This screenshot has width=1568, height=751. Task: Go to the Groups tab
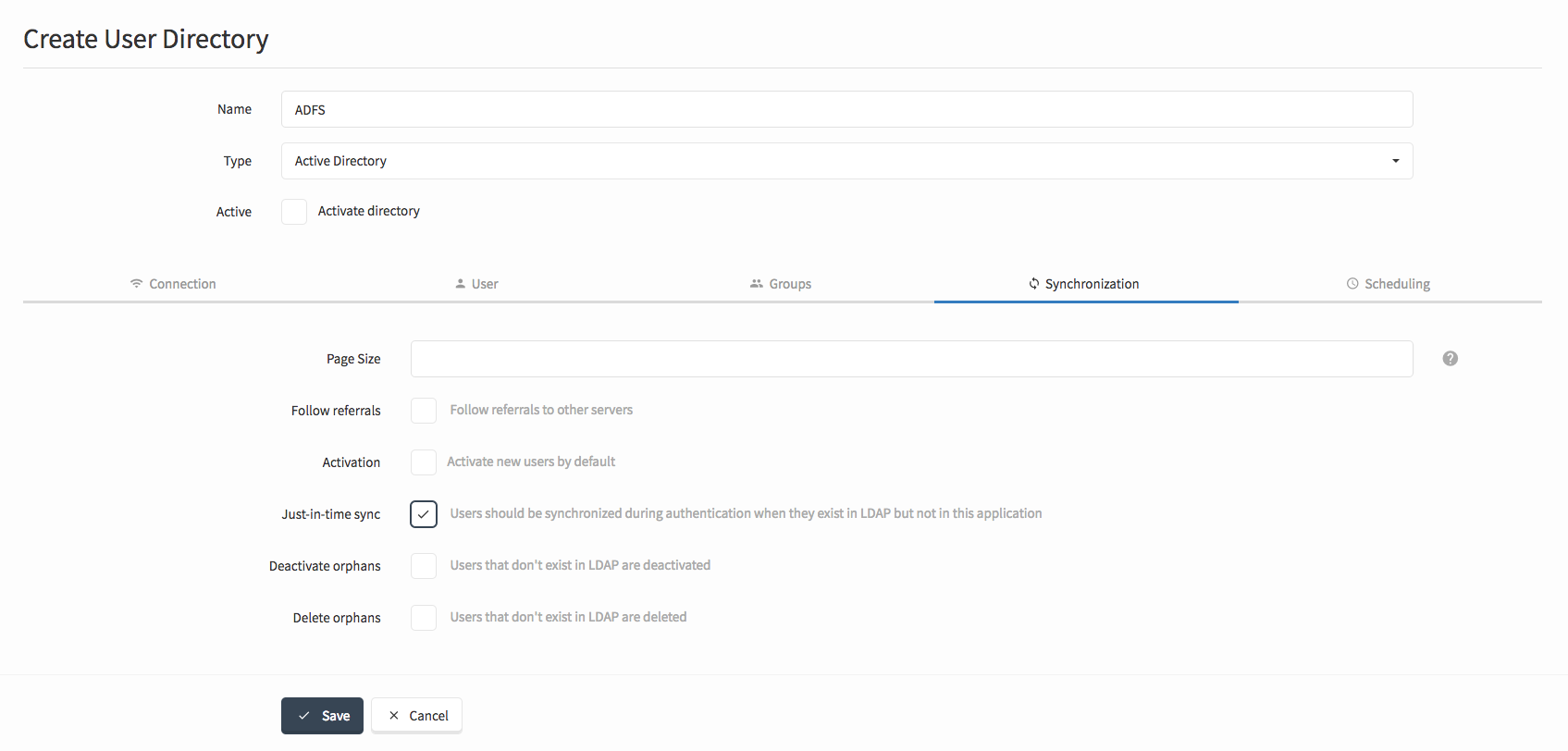[x=781, y=284]
